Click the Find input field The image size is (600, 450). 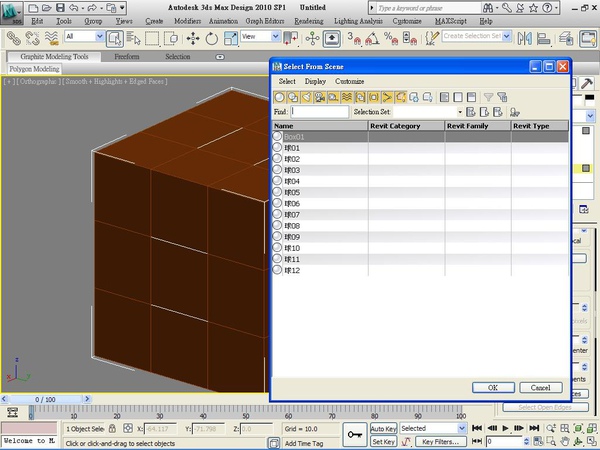tap(320, 112)
